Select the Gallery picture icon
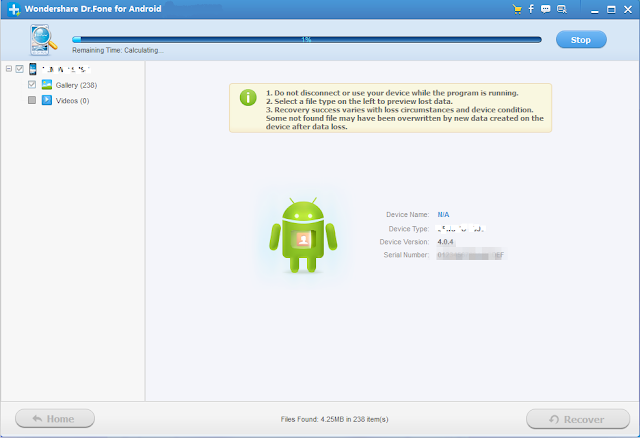Screen dimensions: 640x438 tap(47, 84)
